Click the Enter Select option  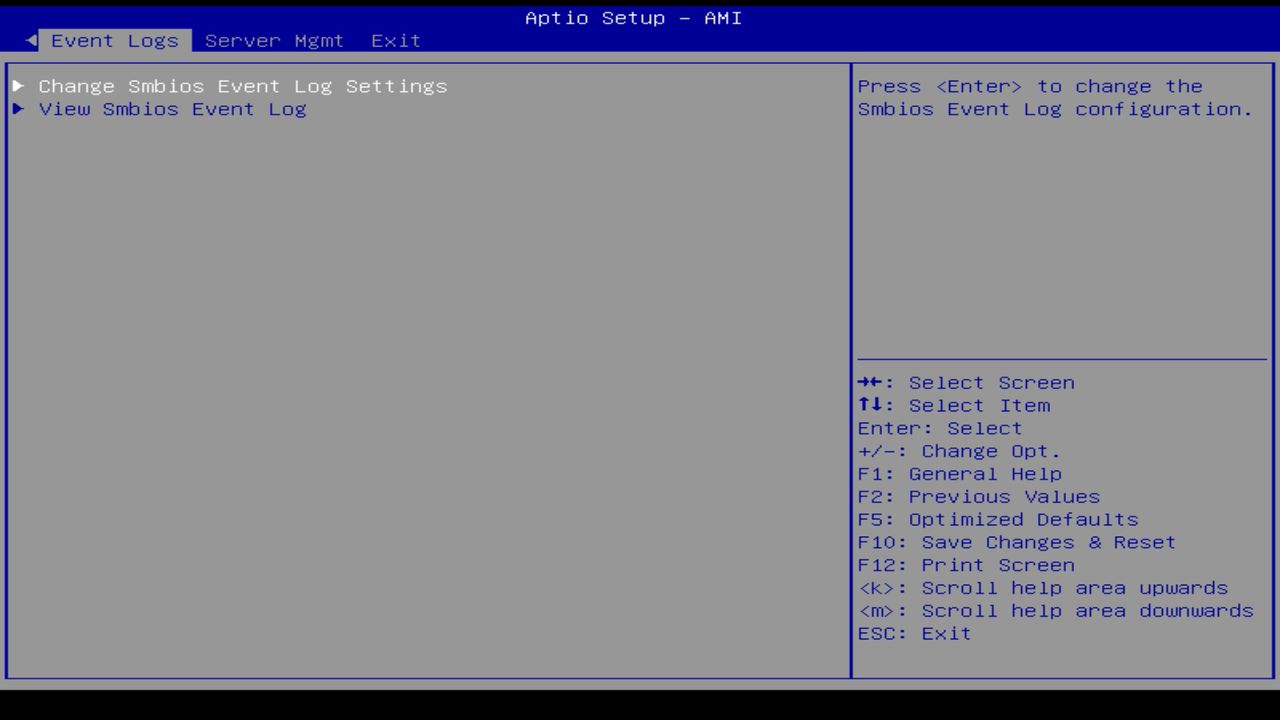[x=939, y=428]
